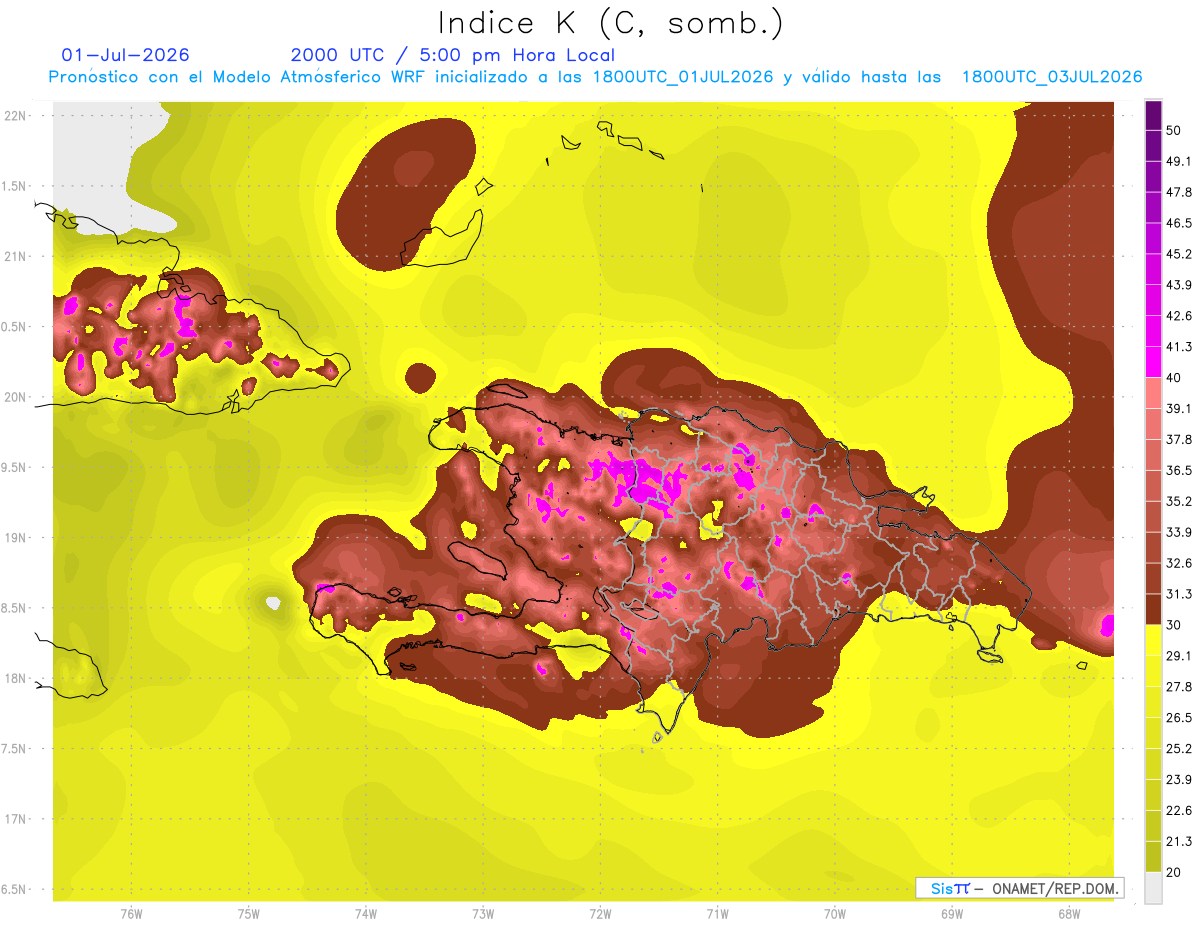Click the '19N' latitude axis label
This screenshot has height=927, width=1200.
[15, 537]
